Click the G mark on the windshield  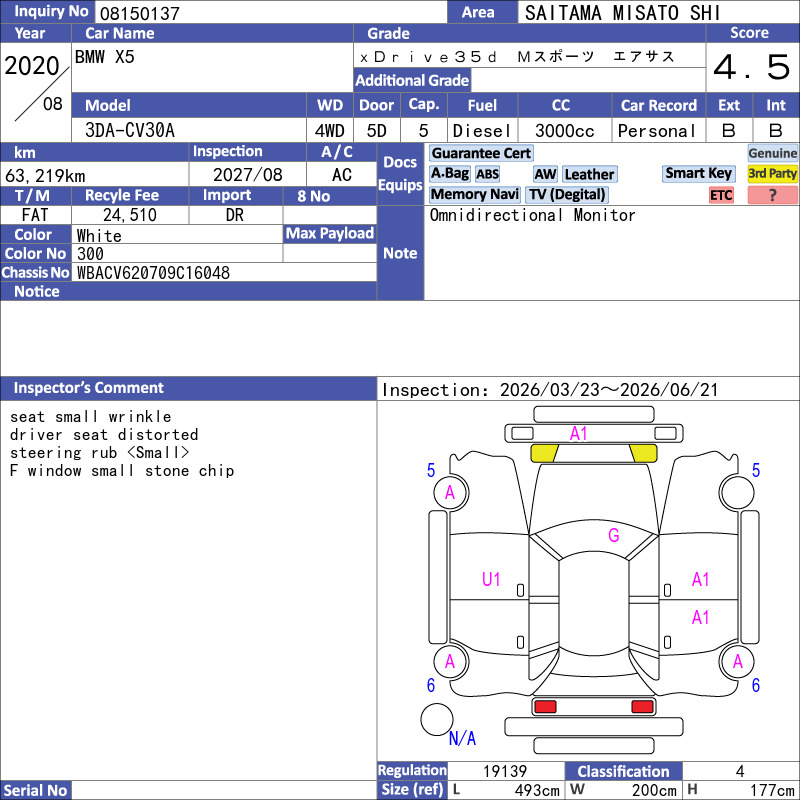point(613,536)
